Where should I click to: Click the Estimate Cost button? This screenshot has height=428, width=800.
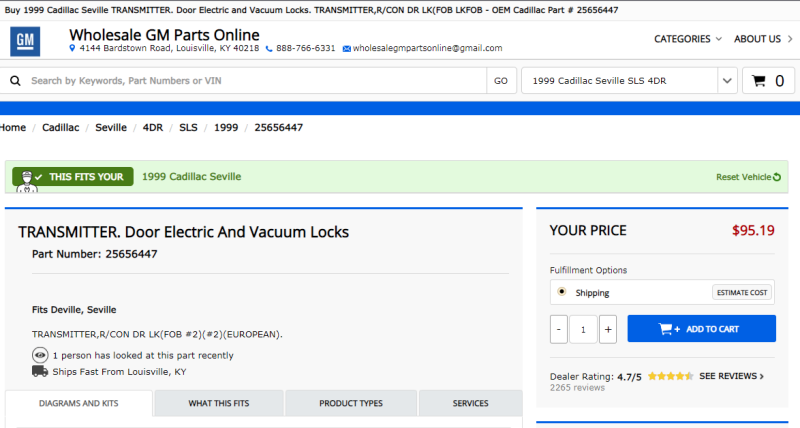click(x=742, y=292)
